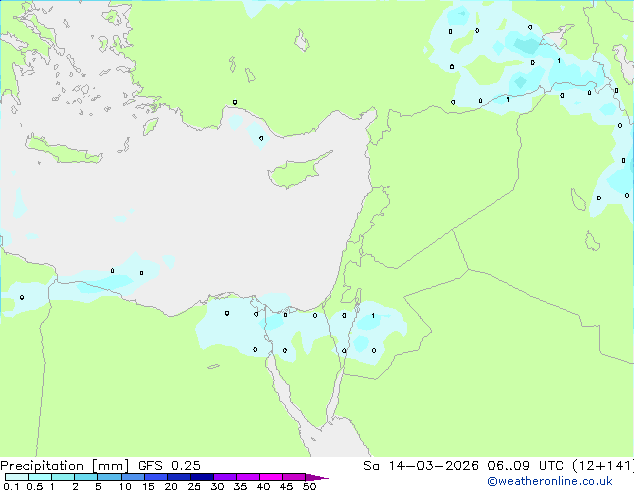Open the weatheronline.co.uk copyright link
Screen dimensions: 634x490
[x=549, y=481]
